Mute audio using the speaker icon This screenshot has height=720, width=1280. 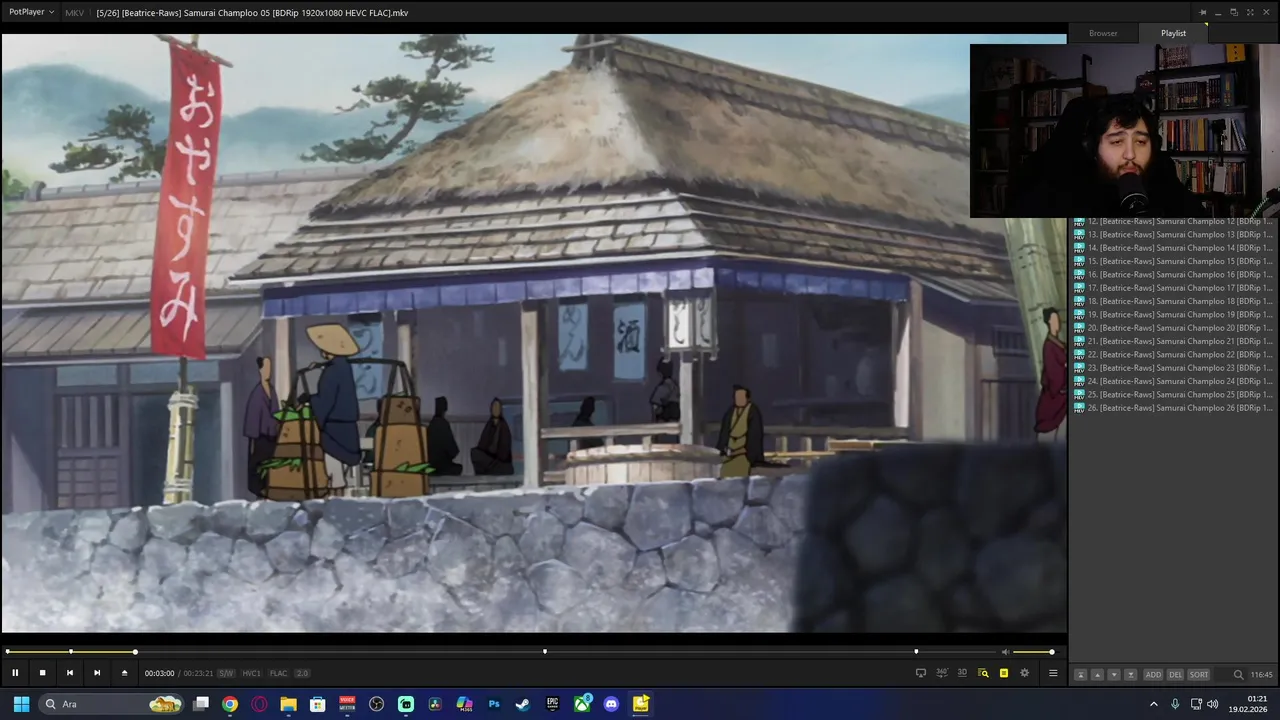[x=1005, y=652]
